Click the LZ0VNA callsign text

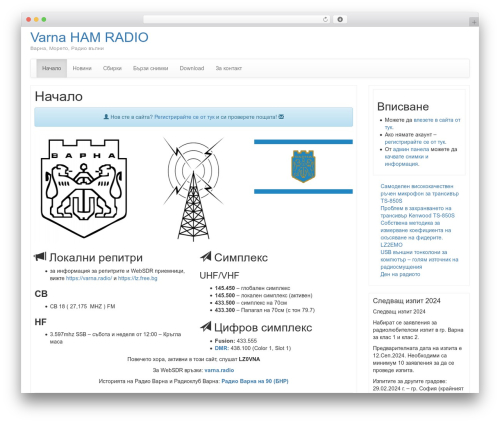click(249, 359)
